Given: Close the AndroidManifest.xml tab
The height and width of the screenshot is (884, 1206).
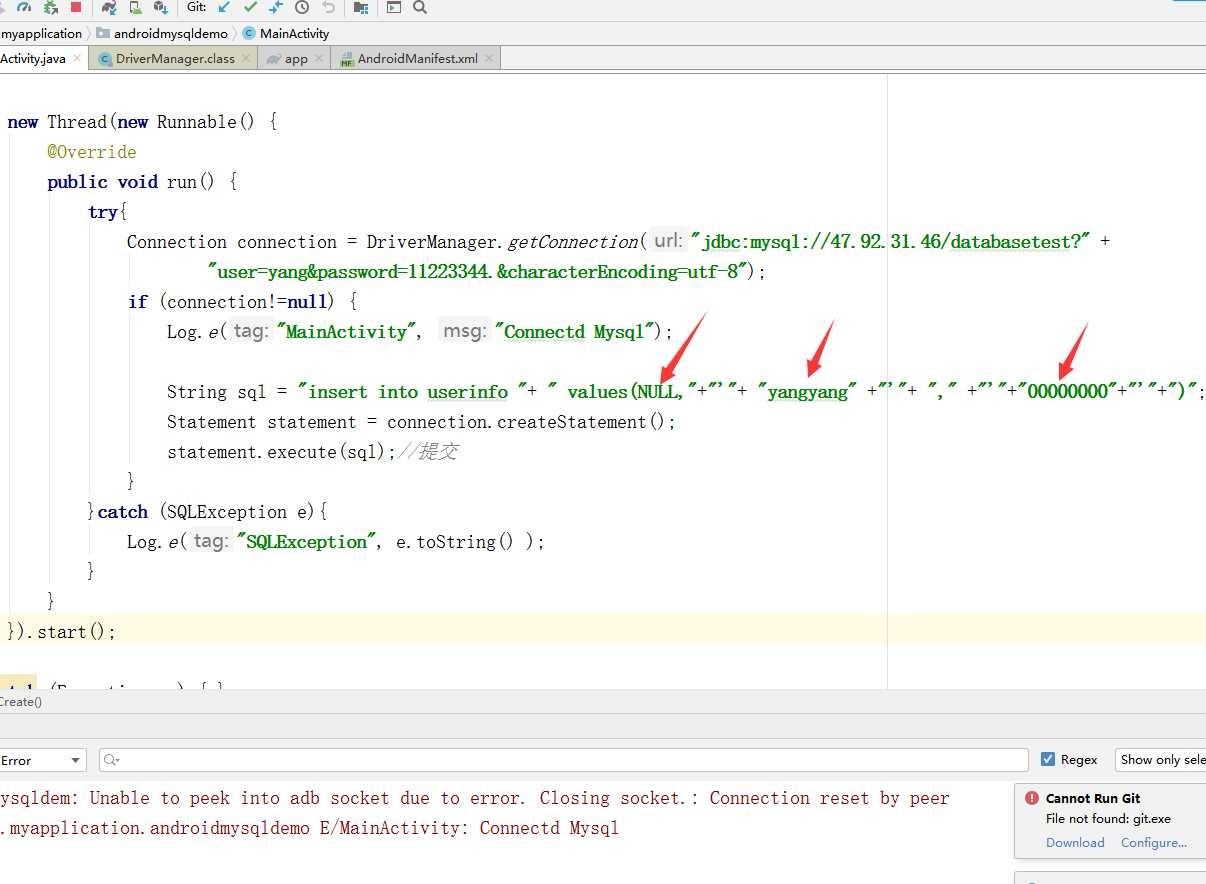Looking at the screenshot, I should (x=489, y=58).
